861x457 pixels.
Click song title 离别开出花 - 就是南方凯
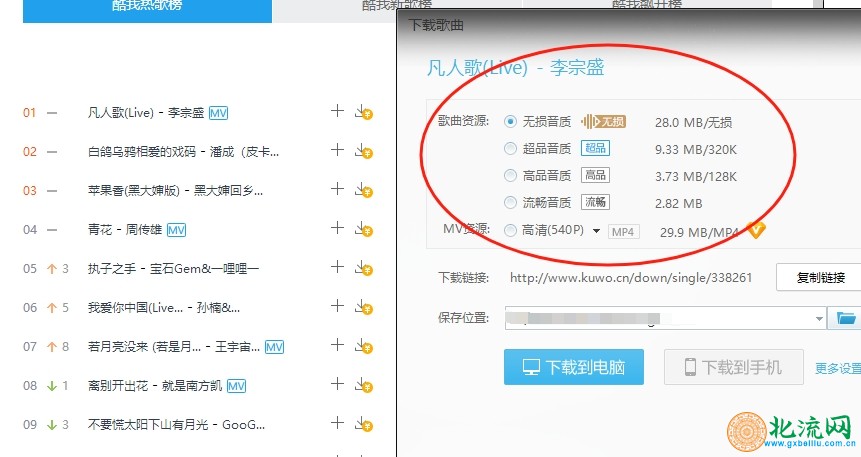pyautogui.click(x=155, y=386)
